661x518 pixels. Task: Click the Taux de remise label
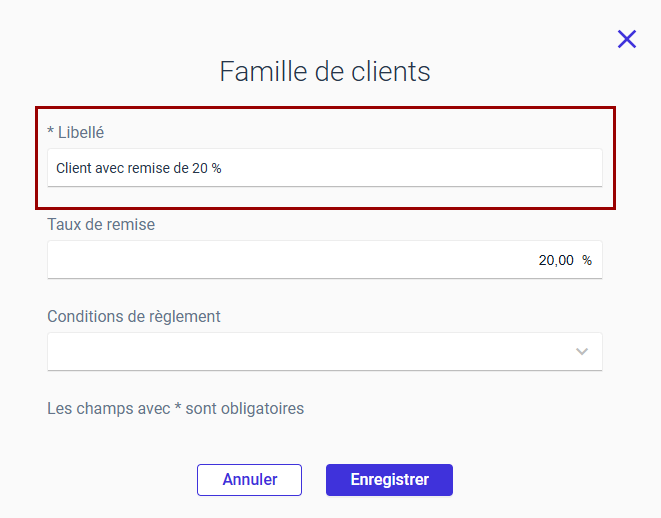[x=101, y=225]
